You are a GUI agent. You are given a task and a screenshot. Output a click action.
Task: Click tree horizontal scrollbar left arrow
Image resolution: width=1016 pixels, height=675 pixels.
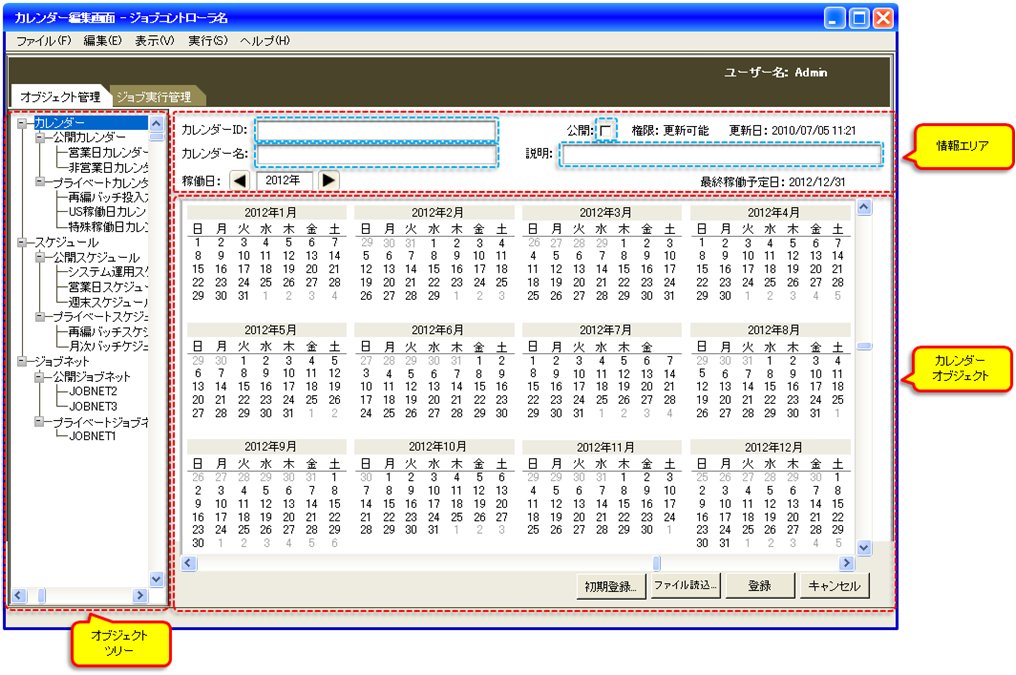tap(18, 595)
